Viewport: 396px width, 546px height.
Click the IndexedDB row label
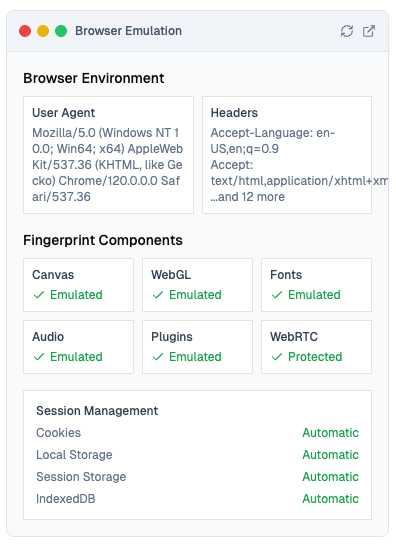point(66,499)
